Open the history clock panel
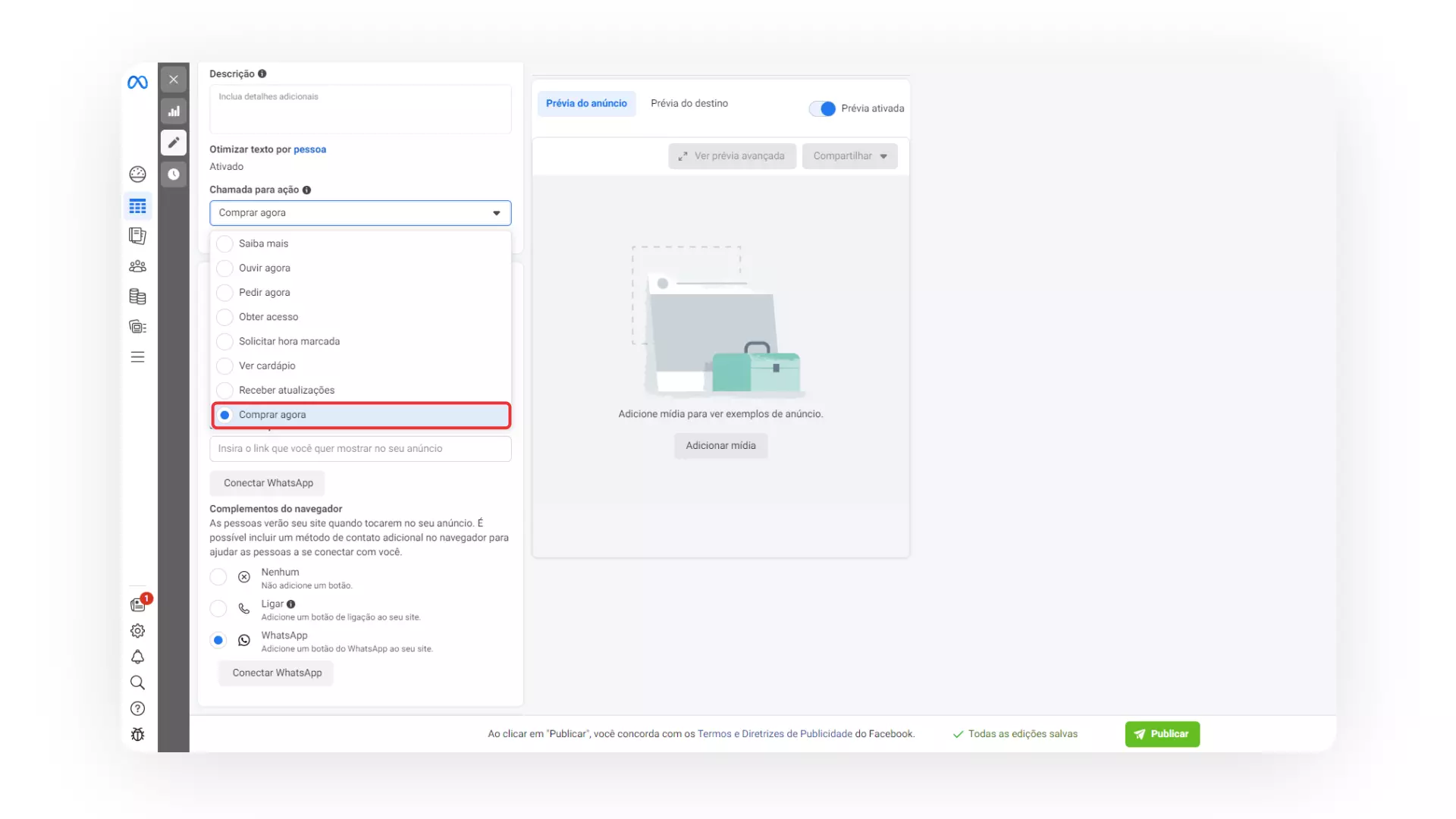The image size is (1456, 819). coord(174,174)
